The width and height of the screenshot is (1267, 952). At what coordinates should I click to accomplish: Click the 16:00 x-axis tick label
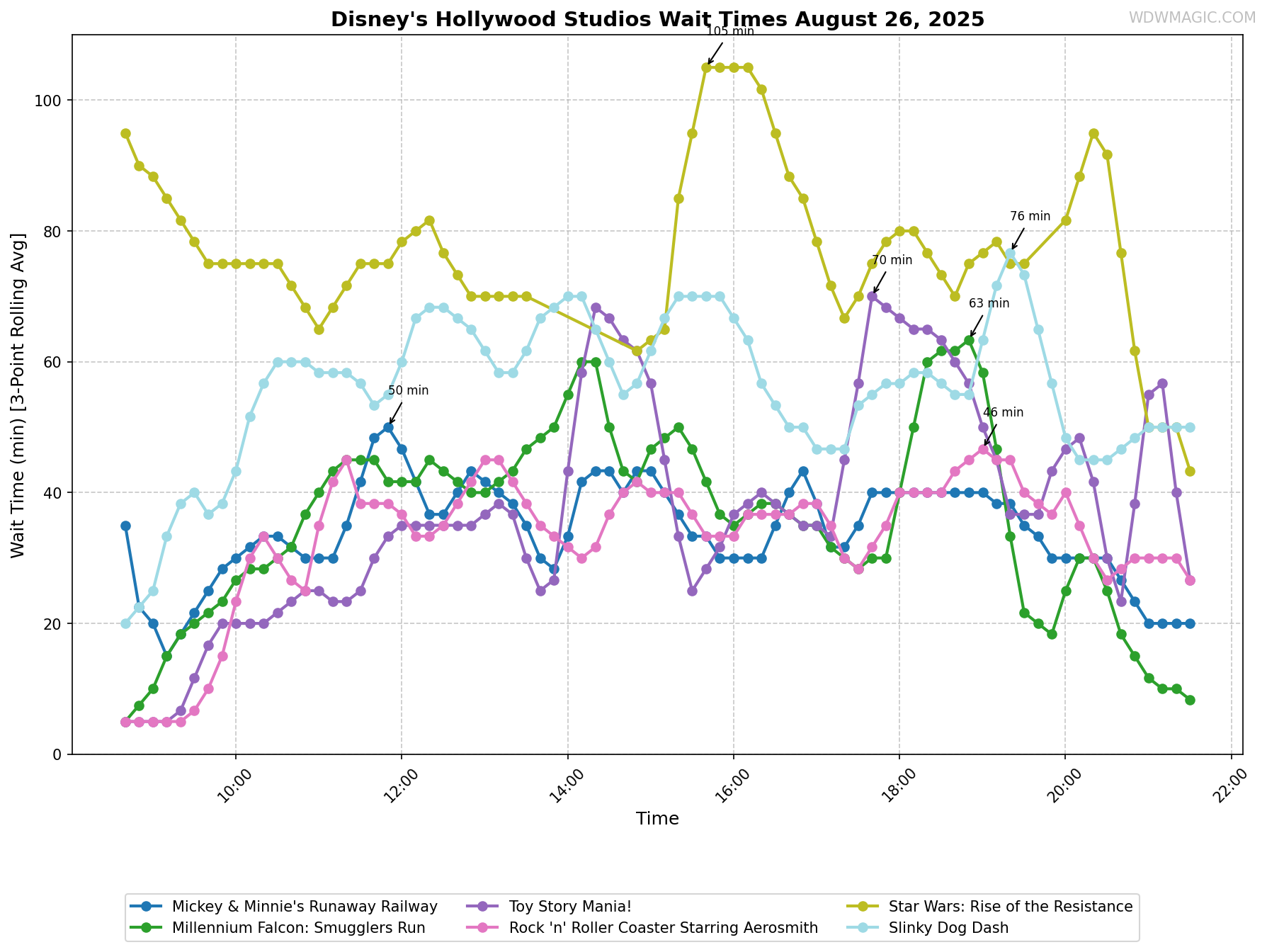pos(734,786)
